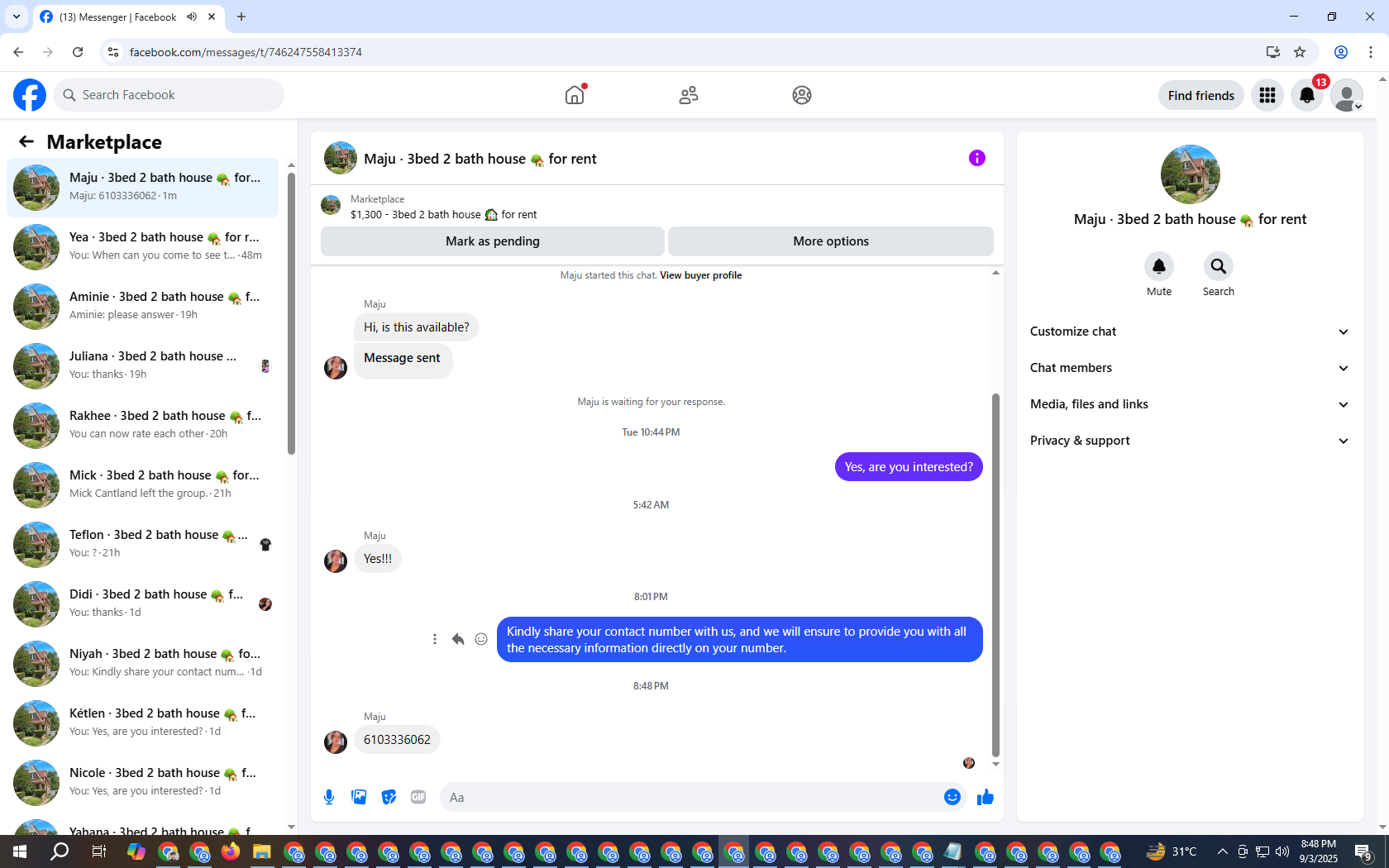Click chat list vertical scrollbar
Image resolution: width=1389 pixels, height=868 pixels.
click(291, 314)
